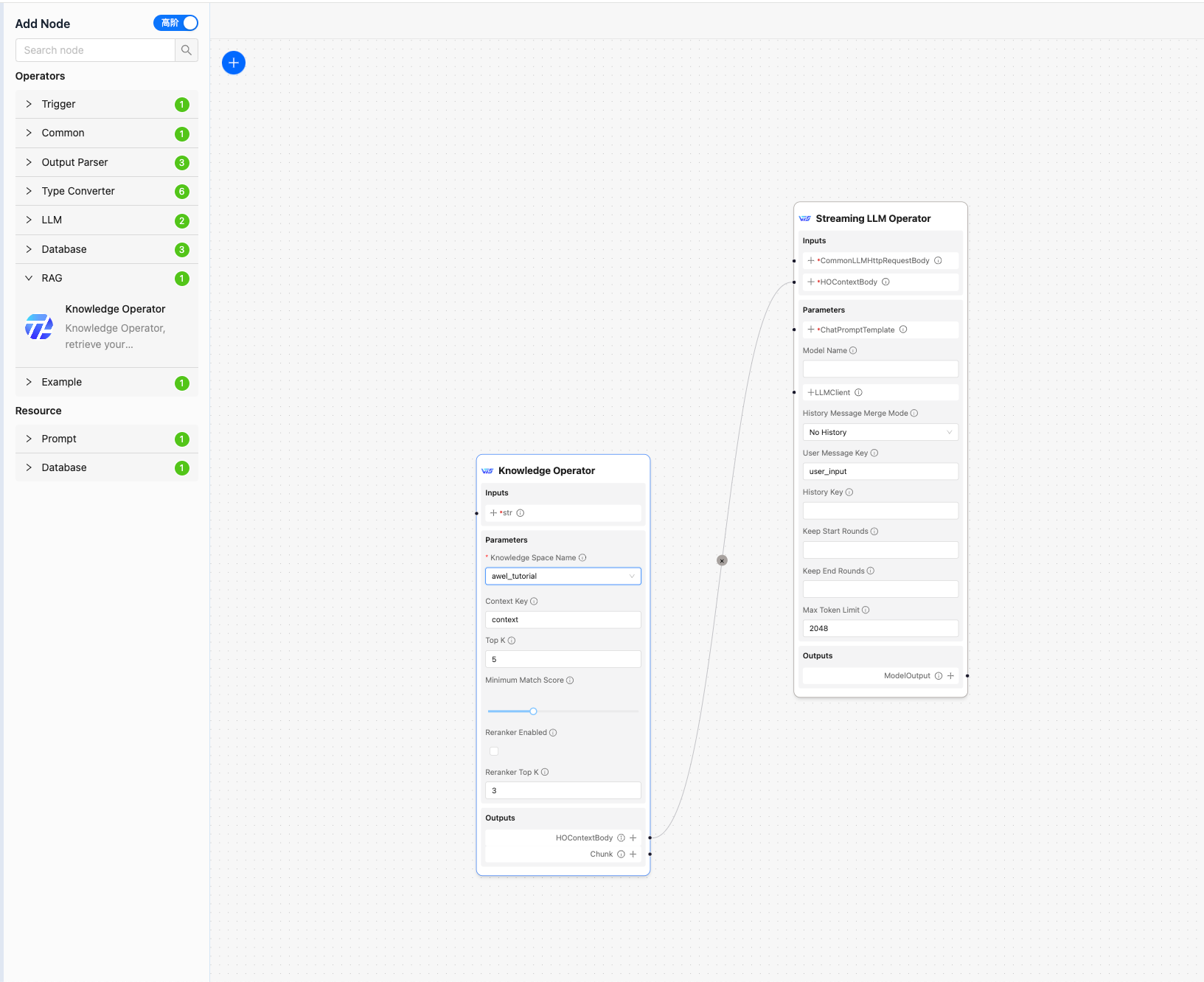Click plus icon on CommonLLMHttpRequestBody input
The height and width of the screenshot is (982, 1204).
point(810,260)
